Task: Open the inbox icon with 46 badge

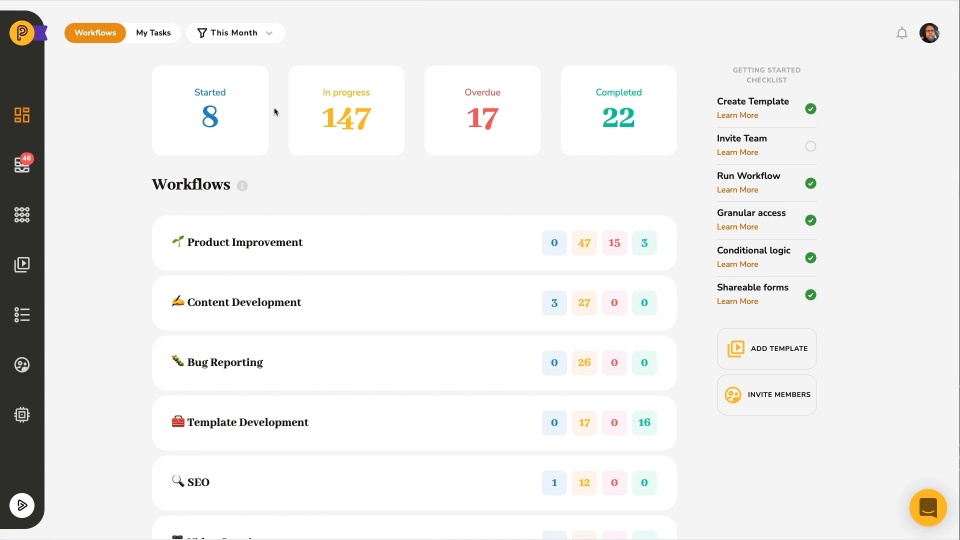Action: click(23, 164)
